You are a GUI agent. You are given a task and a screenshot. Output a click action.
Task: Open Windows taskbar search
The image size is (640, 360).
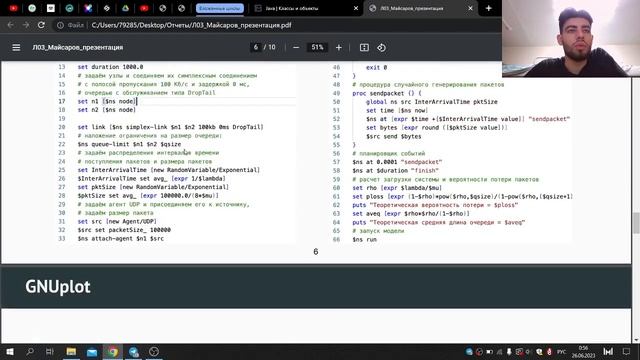(30, 351)
